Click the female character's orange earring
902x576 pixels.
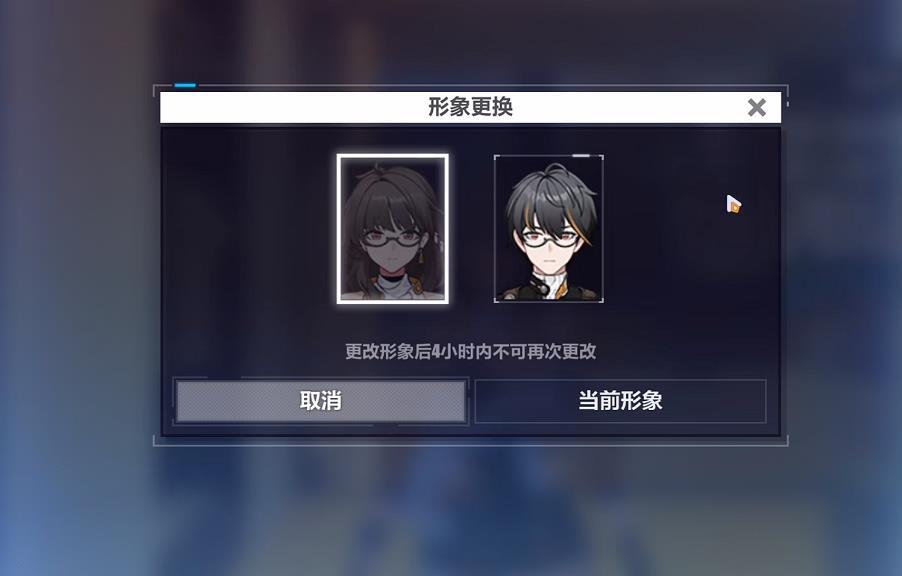tap(421, 257)
